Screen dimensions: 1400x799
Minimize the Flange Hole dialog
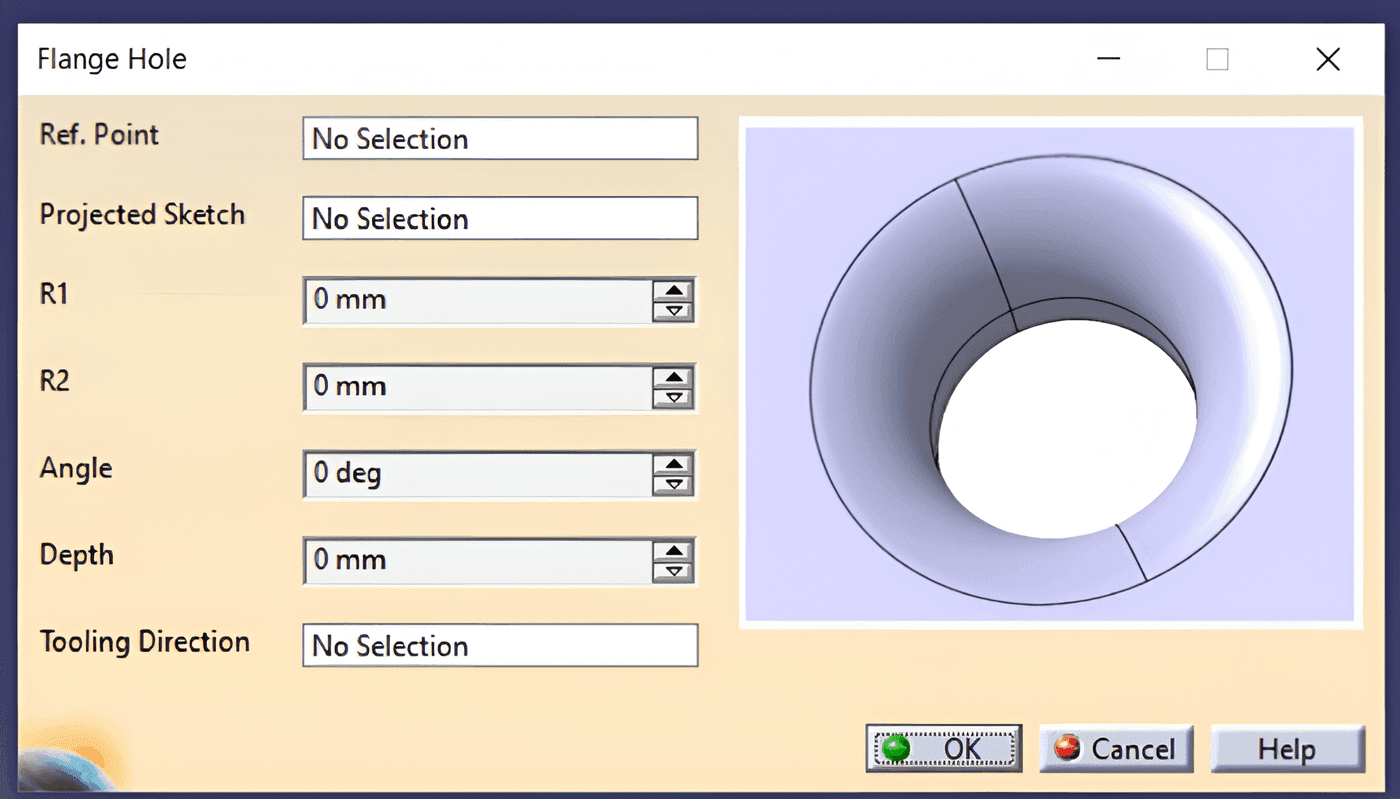tap(1108, 59)
